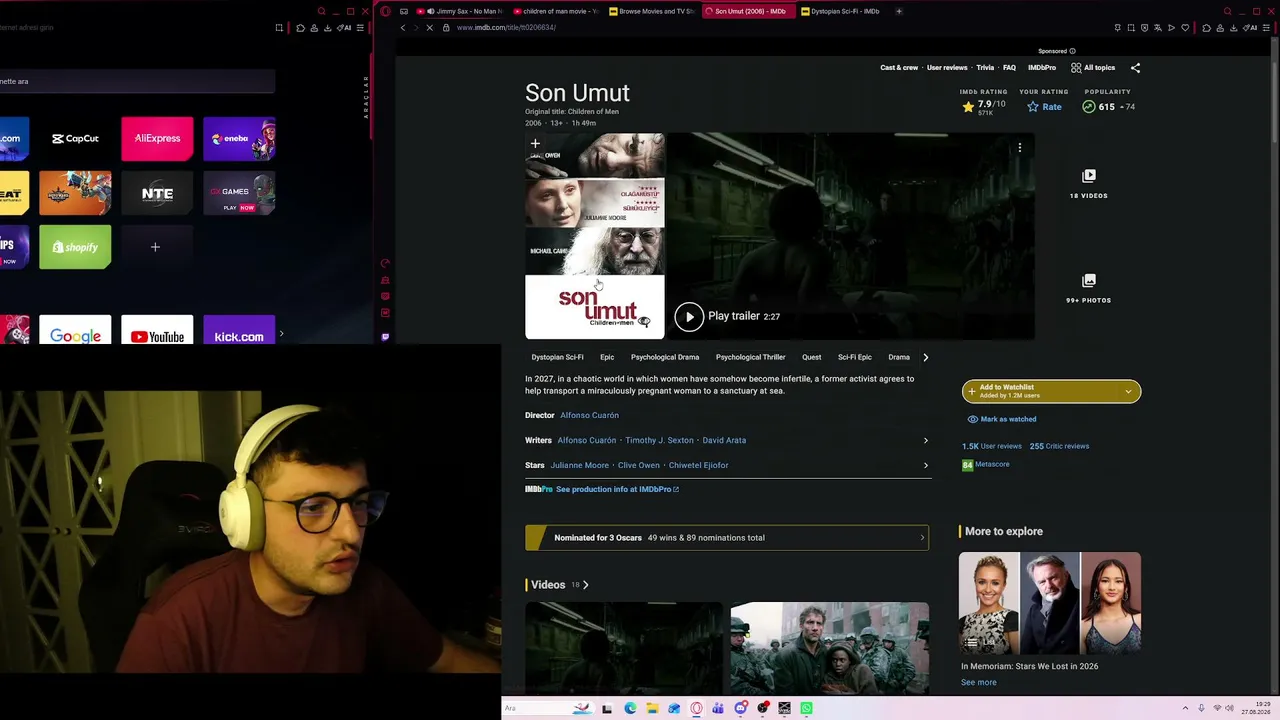Open the Metascore 84 link
Image resolution: width=1280 pixels, height=720 pixels.
[x=986, y=464]
